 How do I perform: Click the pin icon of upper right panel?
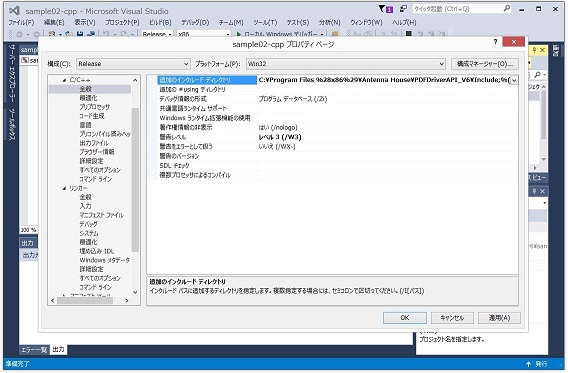534,50
